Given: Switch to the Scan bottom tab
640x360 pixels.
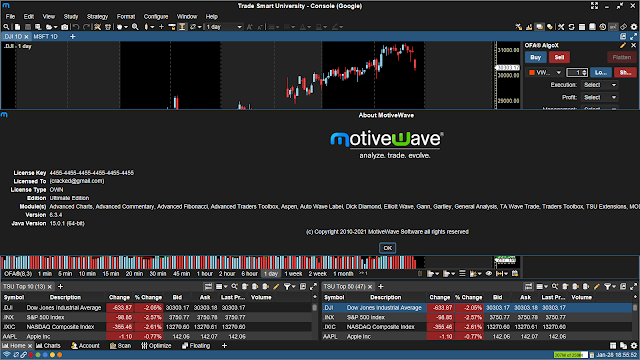Looking at the screenshot, I should click(120, 346).
